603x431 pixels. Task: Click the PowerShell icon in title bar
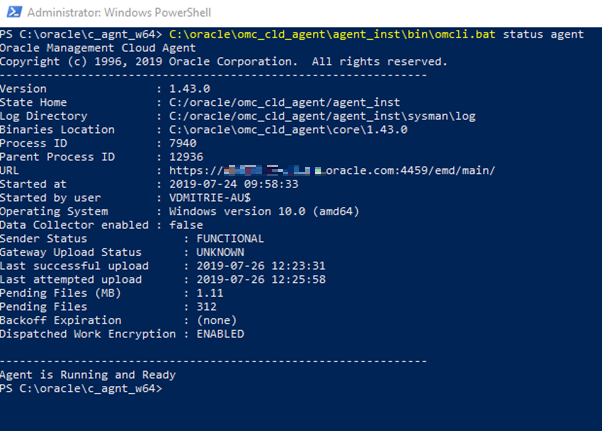(12, 12)
